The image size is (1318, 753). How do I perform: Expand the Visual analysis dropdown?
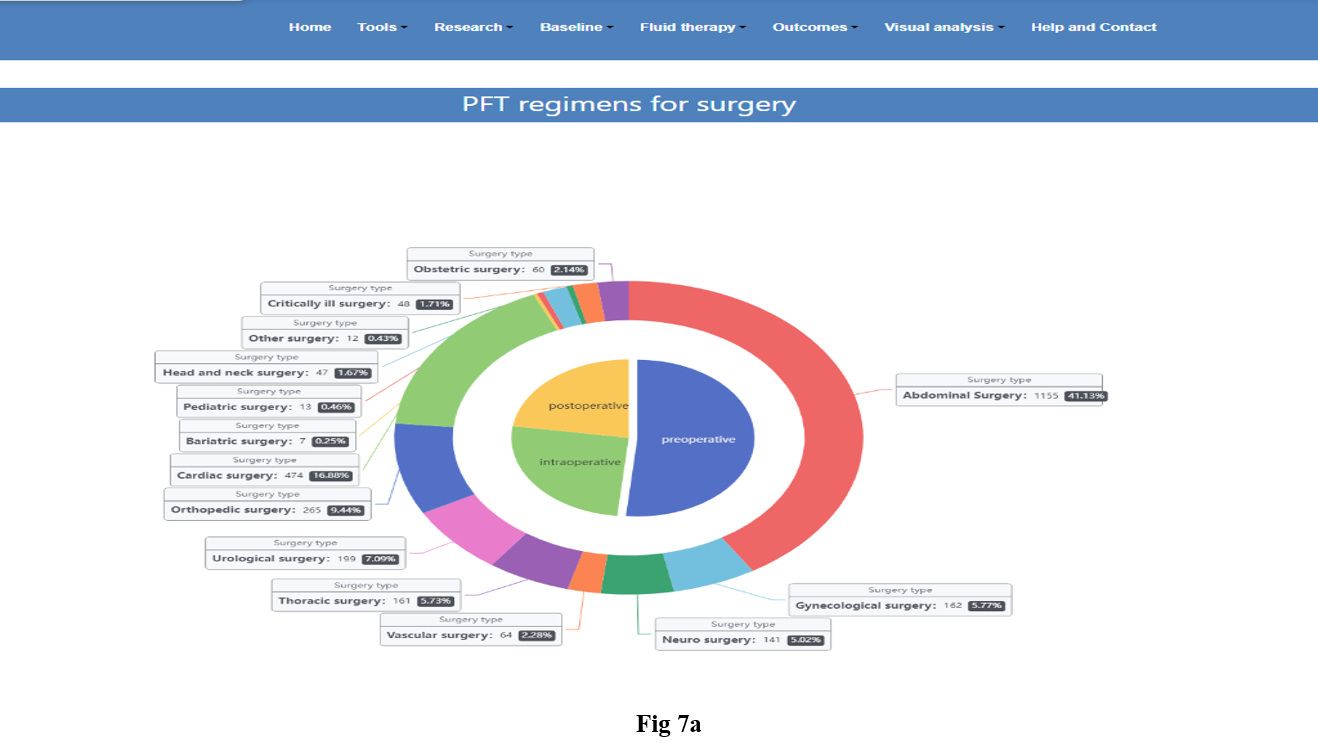(943, 27)
